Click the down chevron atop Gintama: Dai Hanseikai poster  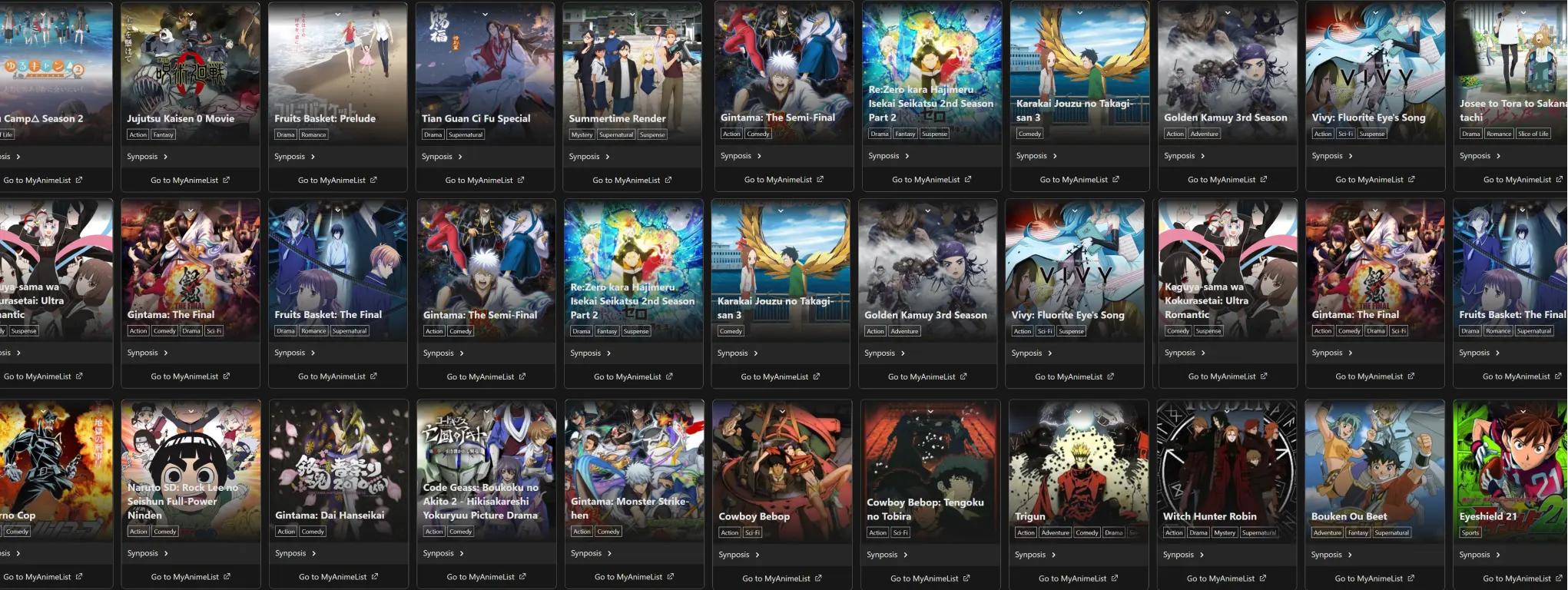(339, 411)
